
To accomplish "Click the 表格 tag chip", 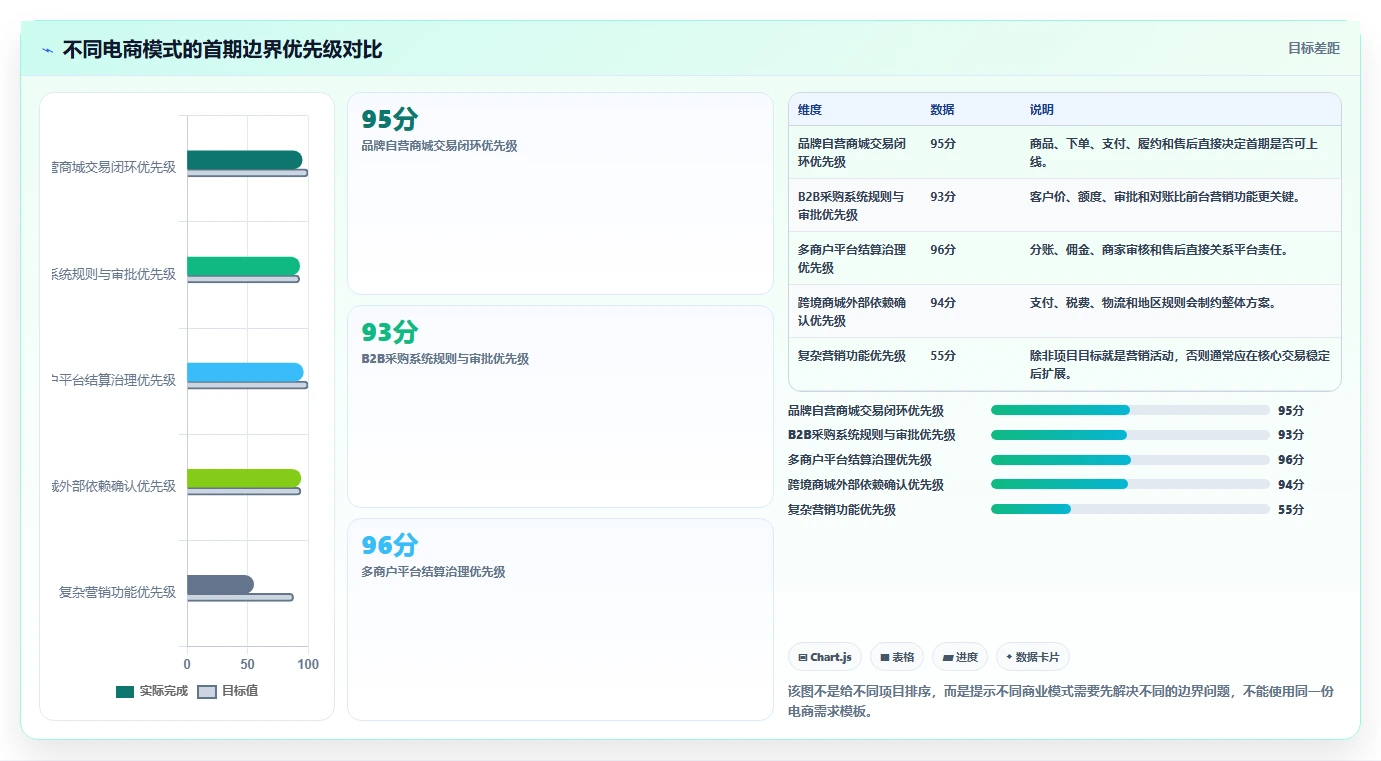I will pos(897,657).
